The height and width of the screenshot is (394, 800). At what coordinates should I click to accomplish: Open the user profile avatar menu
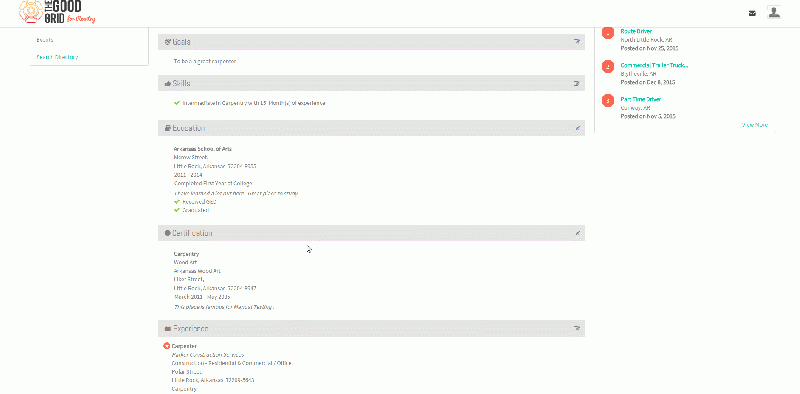click(x=774, y=12)
